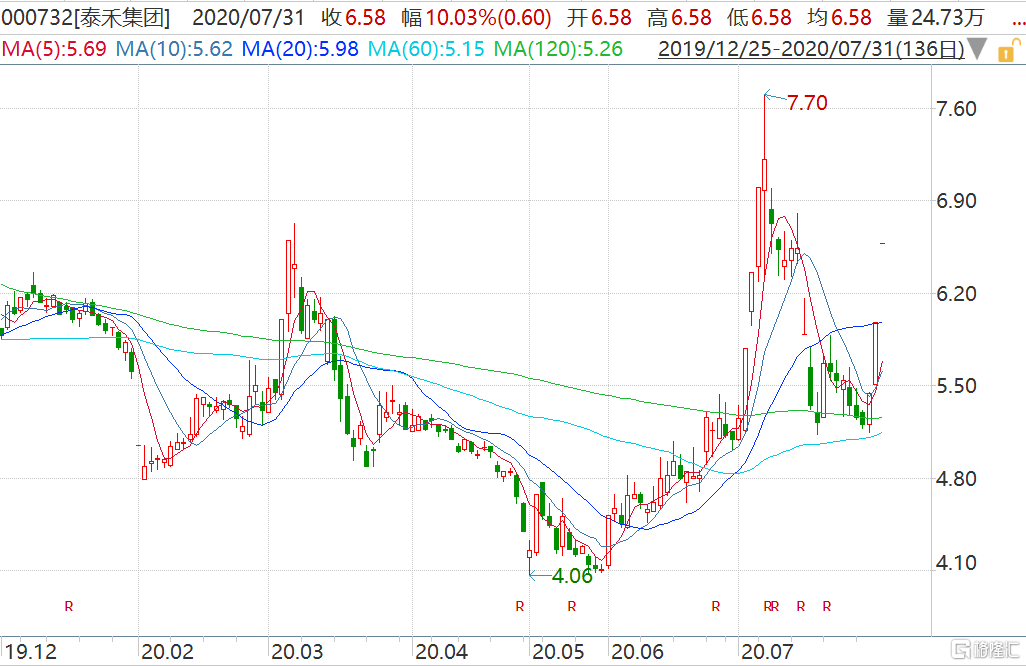Viewport: 1026px width, 666px height.
Task: Select the MA(120):5.26 indicator label
Action: (558, 49)
